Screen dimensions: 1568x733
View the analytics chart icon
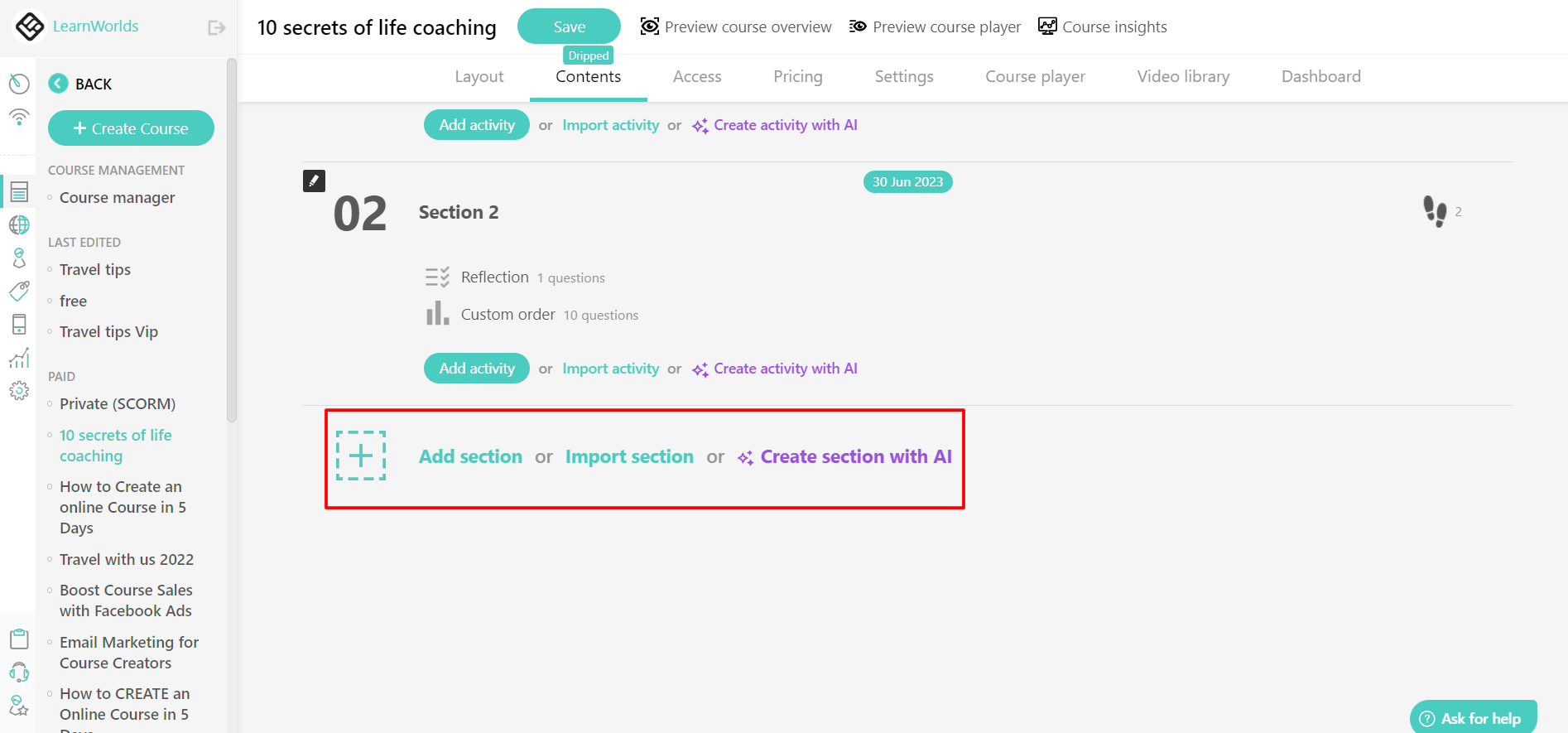(x=19, y=357)
